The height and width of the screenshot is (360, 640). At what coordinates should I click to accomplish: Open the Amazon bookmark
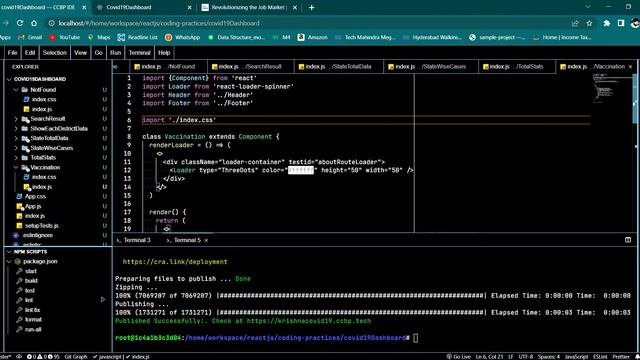[x=313, y=37]
